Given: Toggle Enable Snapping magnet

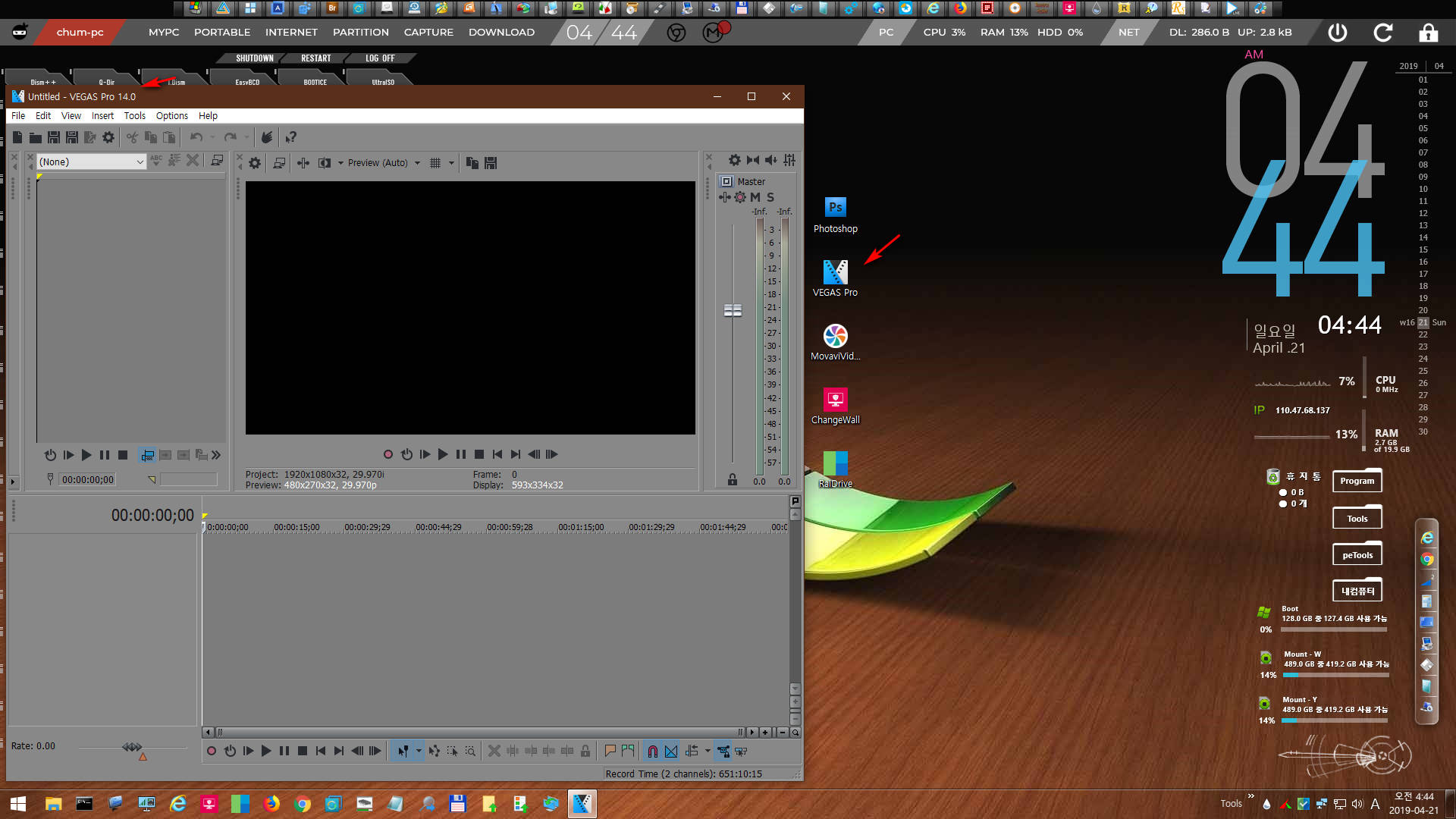Looking at the screenshot, I should point(652,752).
